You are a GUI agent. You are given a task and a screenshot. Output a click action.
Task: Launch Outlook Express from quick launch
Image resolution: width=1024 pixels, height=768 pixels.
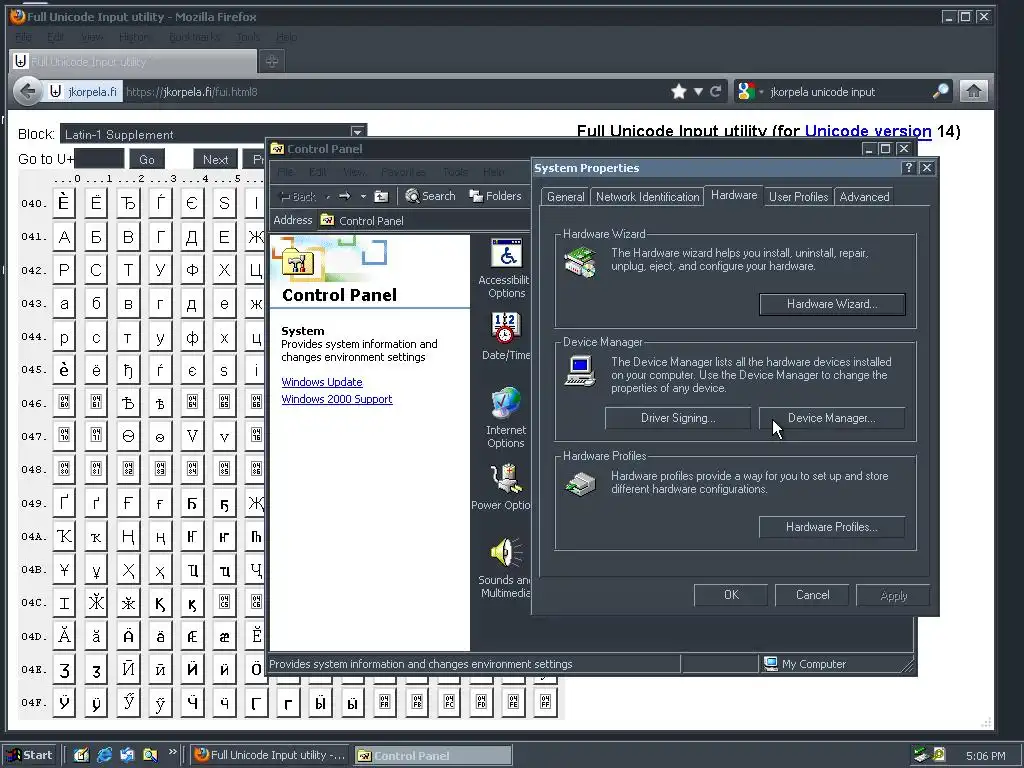(127, 755)
